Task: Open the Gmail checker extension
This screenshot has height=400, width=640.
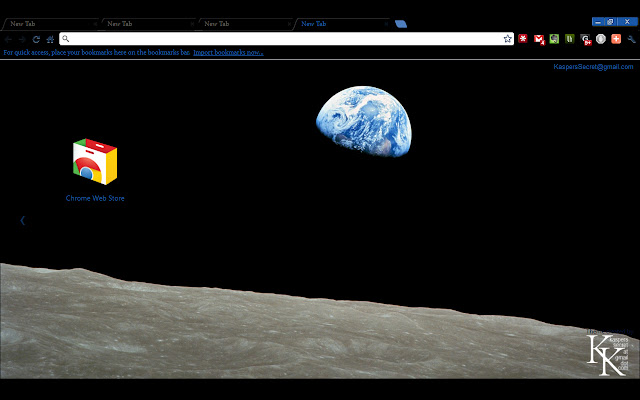Action: coord(539,39)
